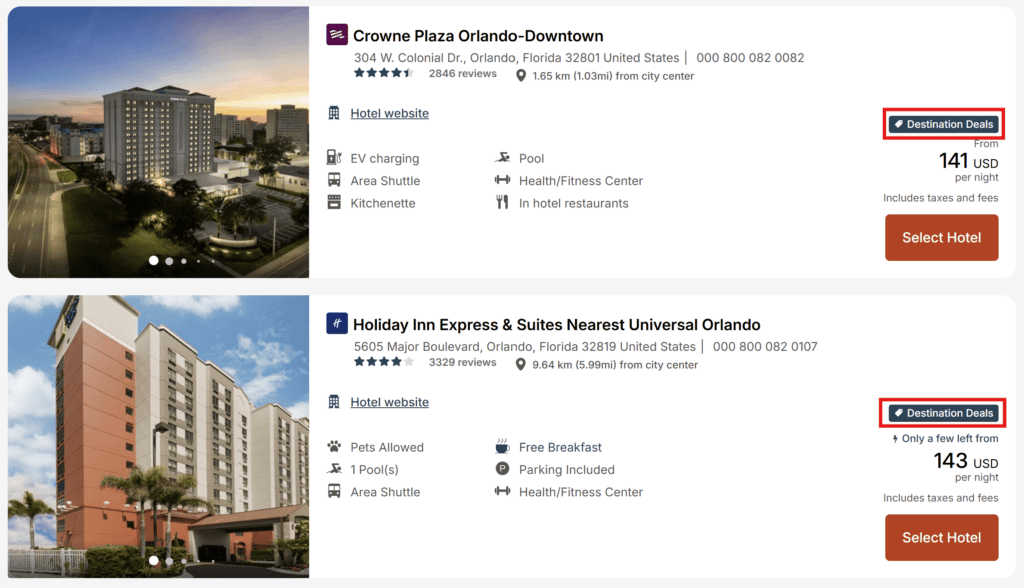Click the EV charging amenity icon
This screenshot has width=1024, height=588.
[x=333, y=157]
